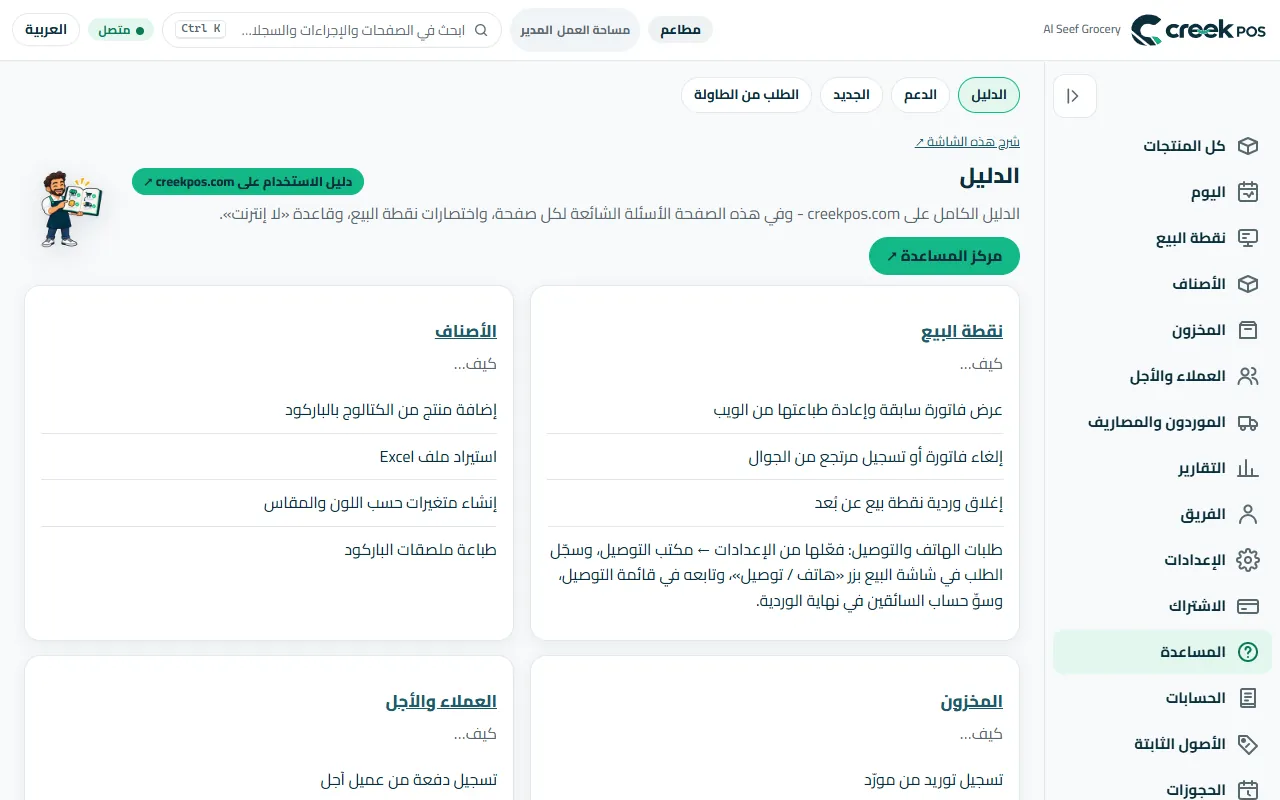Viewport: 1280px width, 800px height.
Task: Open the Inventory archive icon (المخزون)
Action: (1247, 330)
